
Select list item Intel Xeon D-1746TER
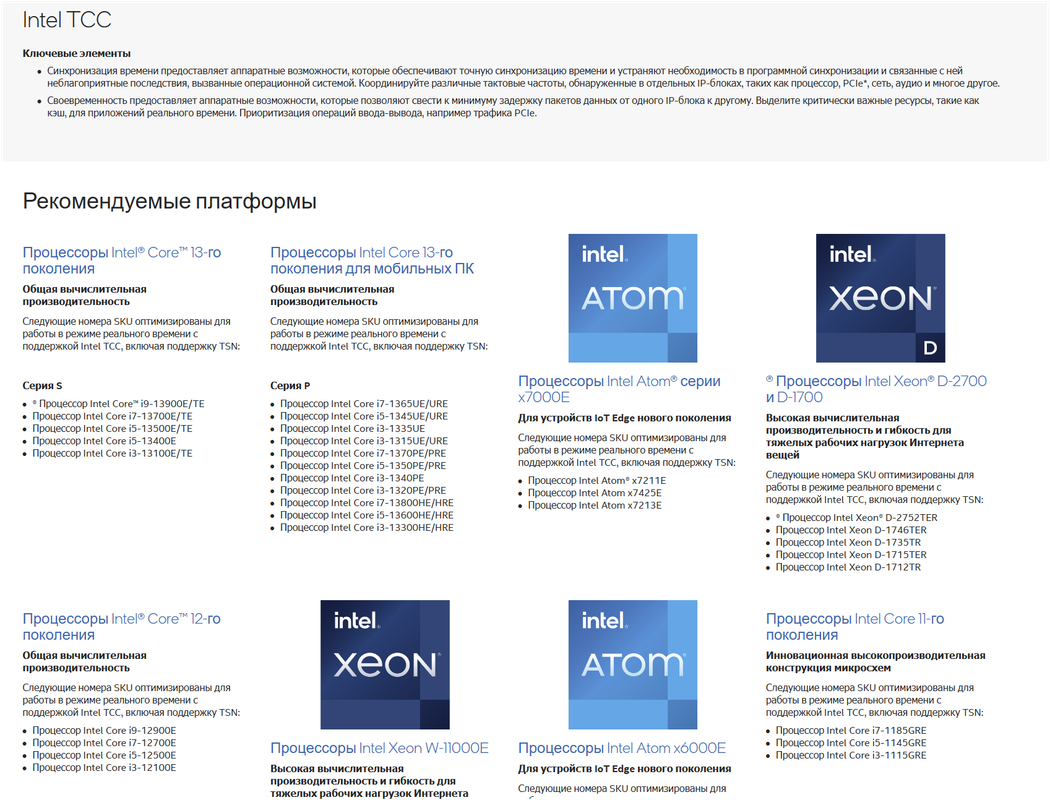[851, 530]
